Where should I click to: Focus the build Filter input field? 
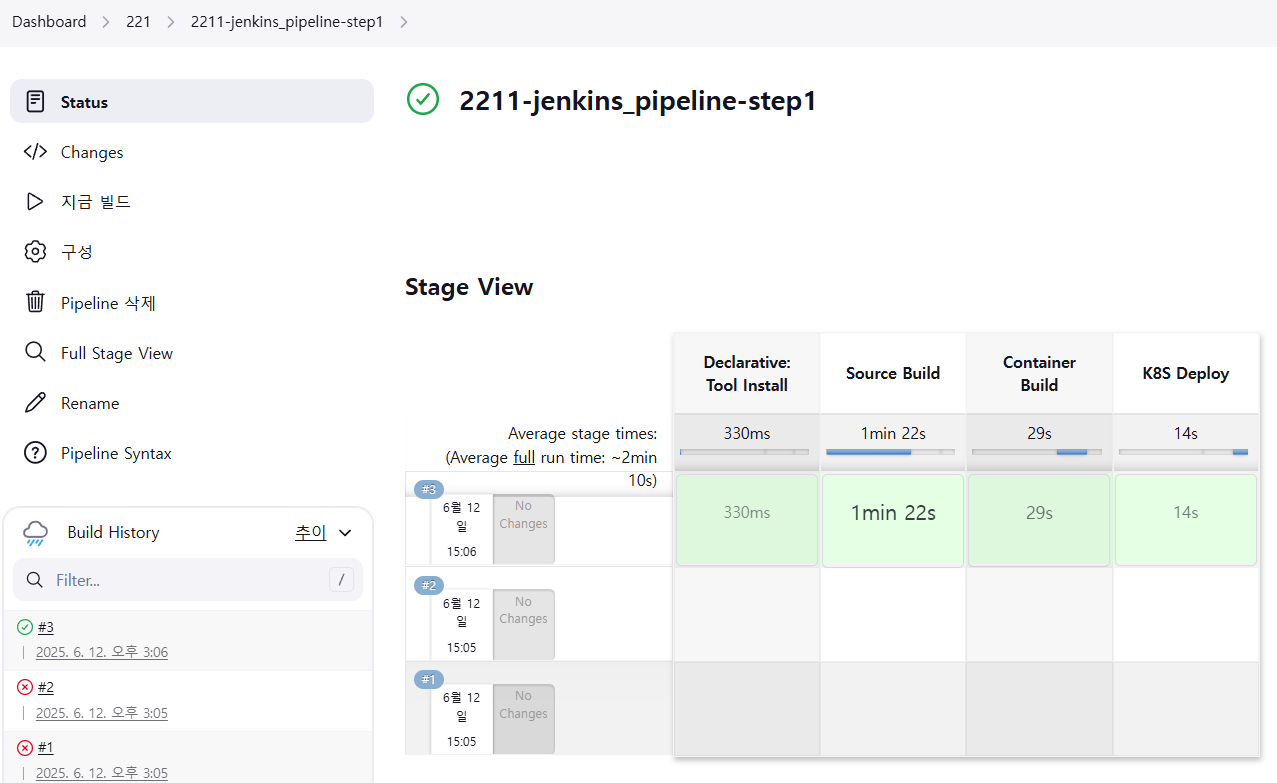pyautogui.click(x=187, y=580)
